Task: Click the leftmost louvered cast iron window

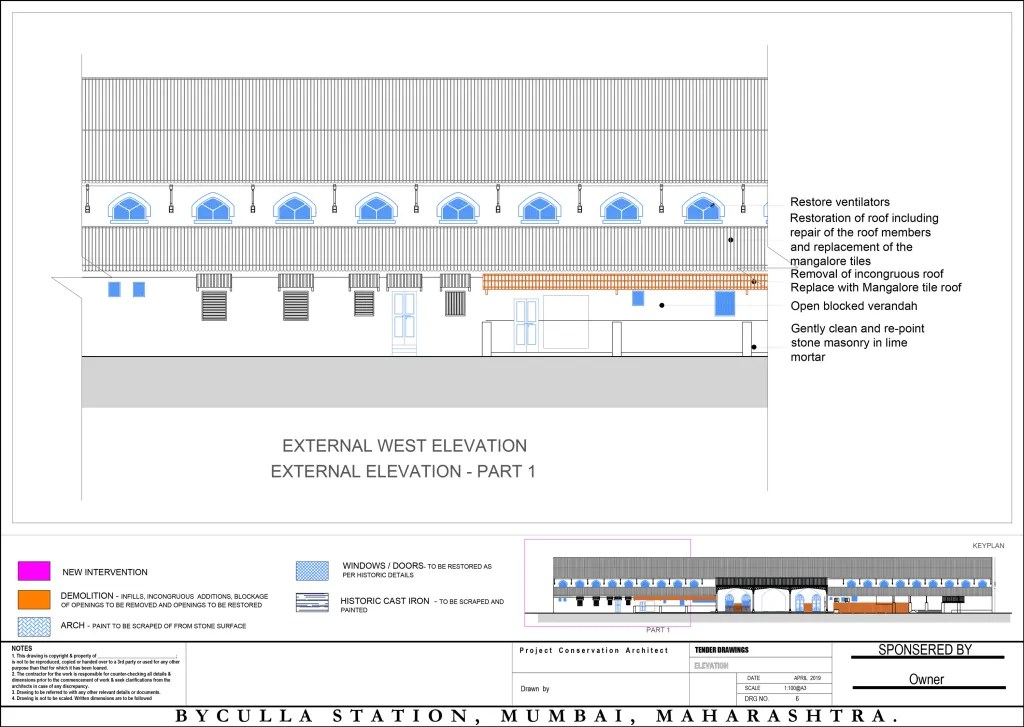Action: click(214, 304)
